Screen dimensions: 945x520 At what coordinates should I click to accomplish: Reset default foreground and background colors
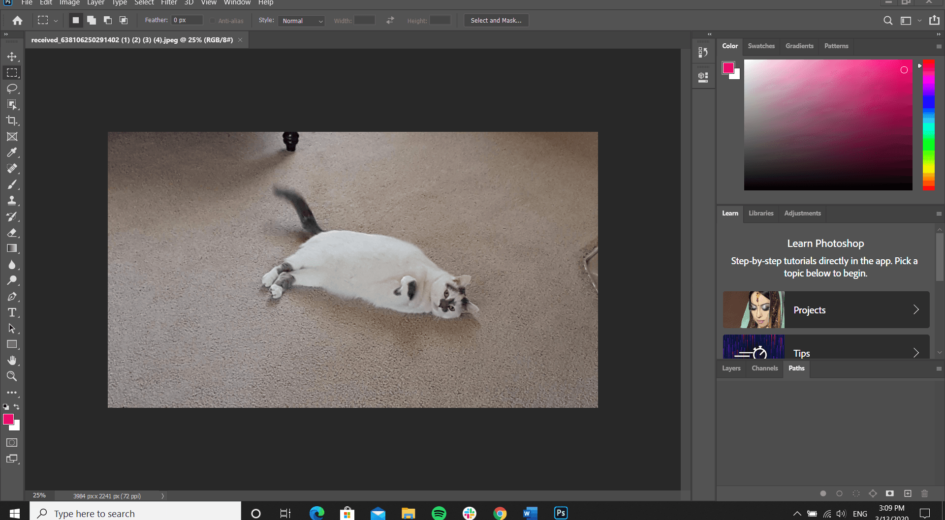6,407
